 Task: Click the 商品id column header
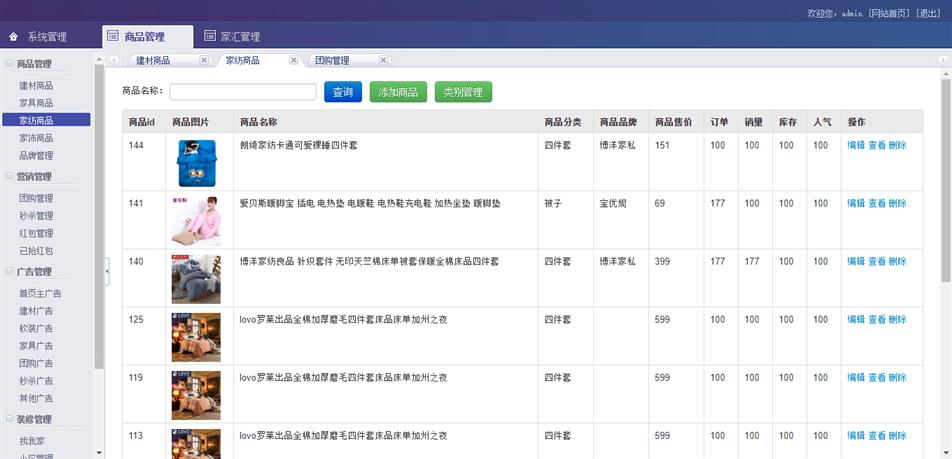141,122
